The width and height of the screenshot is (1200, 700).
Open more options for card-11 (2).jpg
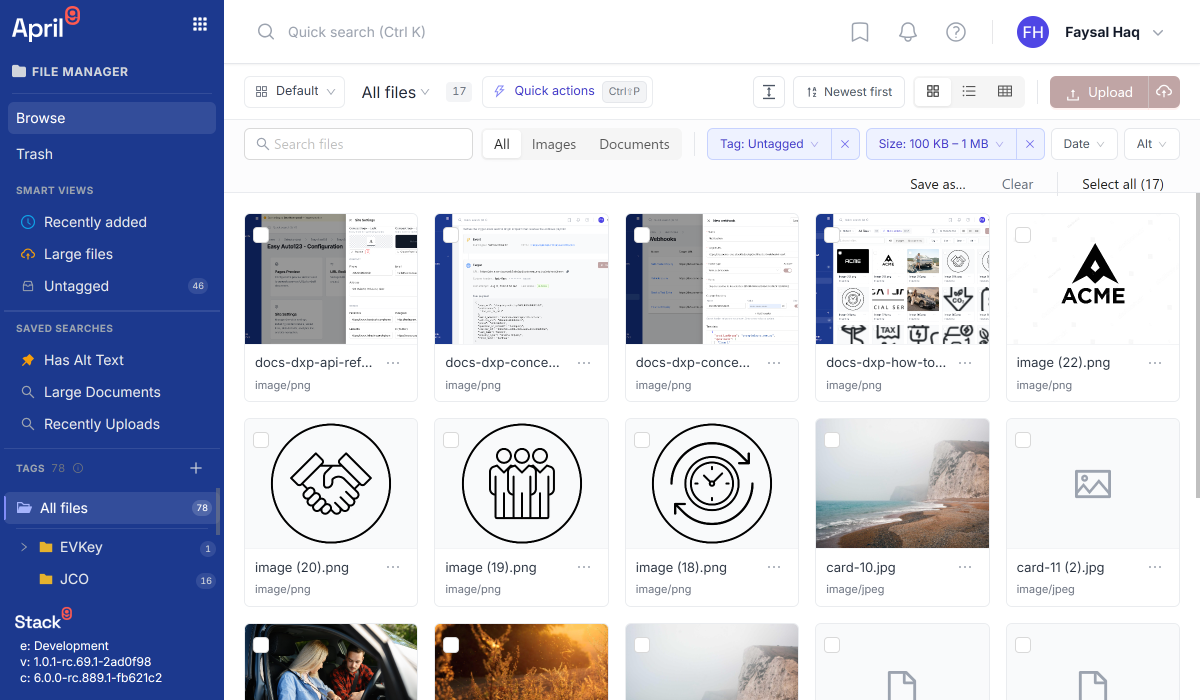tap(1156, 567)
